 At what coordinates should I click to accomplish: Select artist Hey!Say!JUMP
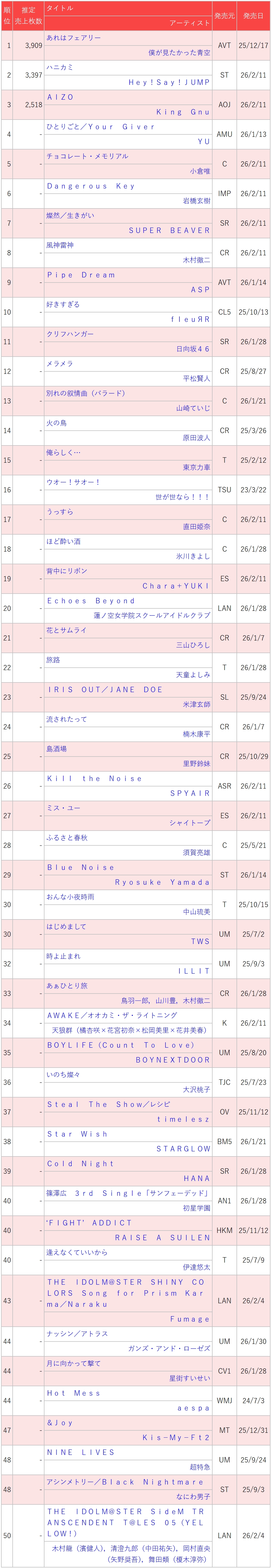pos(169,82)
